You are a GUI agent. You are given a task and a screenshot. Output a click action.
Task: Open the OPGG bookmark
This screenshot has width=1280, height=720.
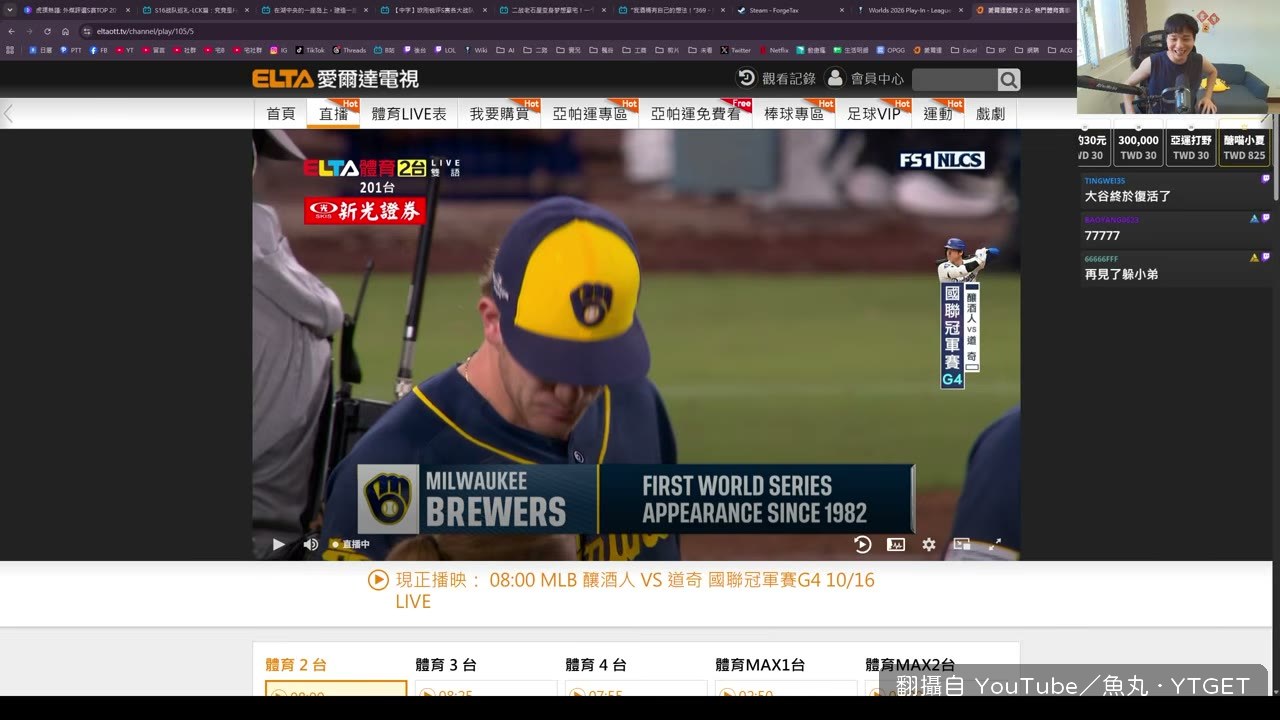(x=891, y=49)
